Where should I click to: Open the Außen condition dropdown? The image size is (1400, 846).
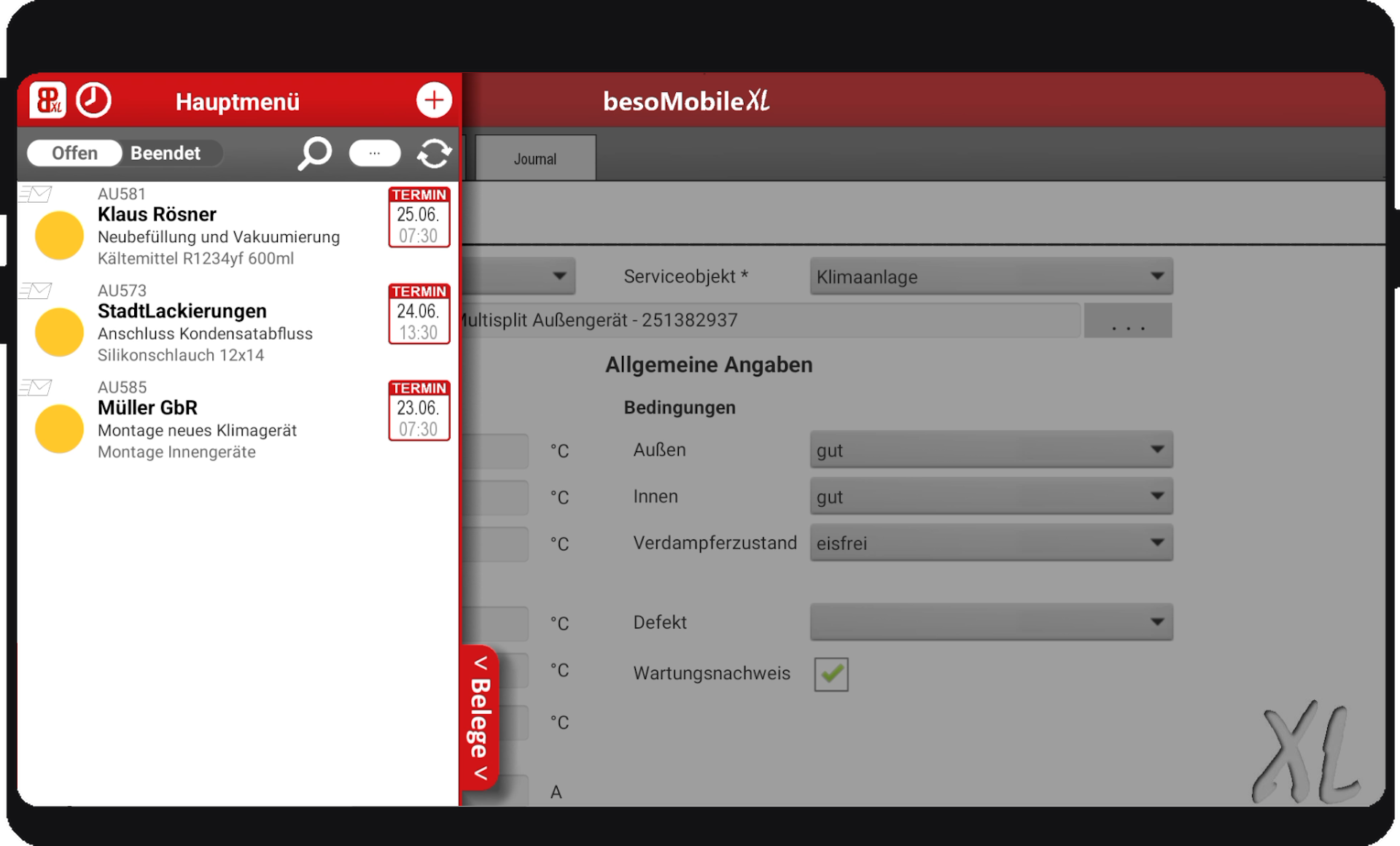[991, 450]
